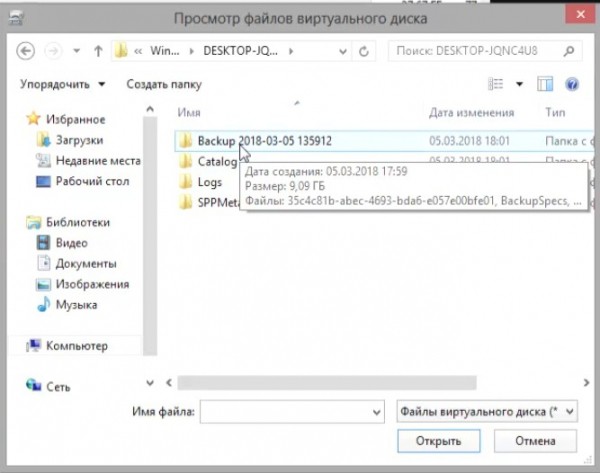Screen dimensions: 600x473
Task: Refresh the current folder view
Action: [x=364, y=51]
